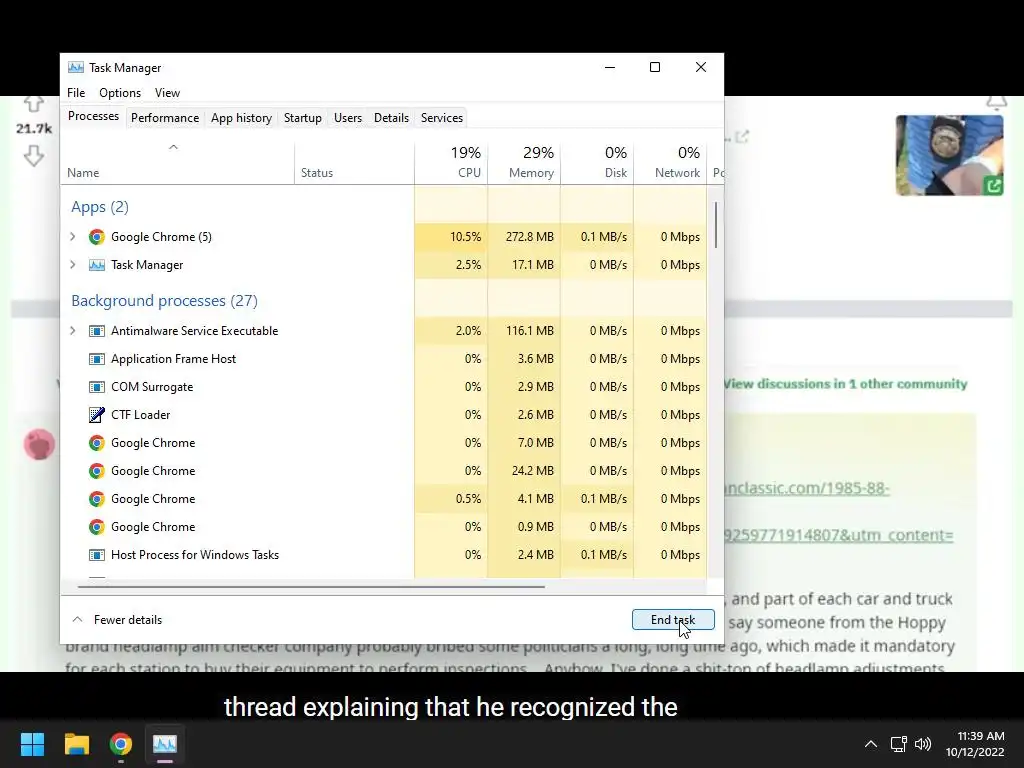Click downvote arrow on browser page

[x=34, y=155]
